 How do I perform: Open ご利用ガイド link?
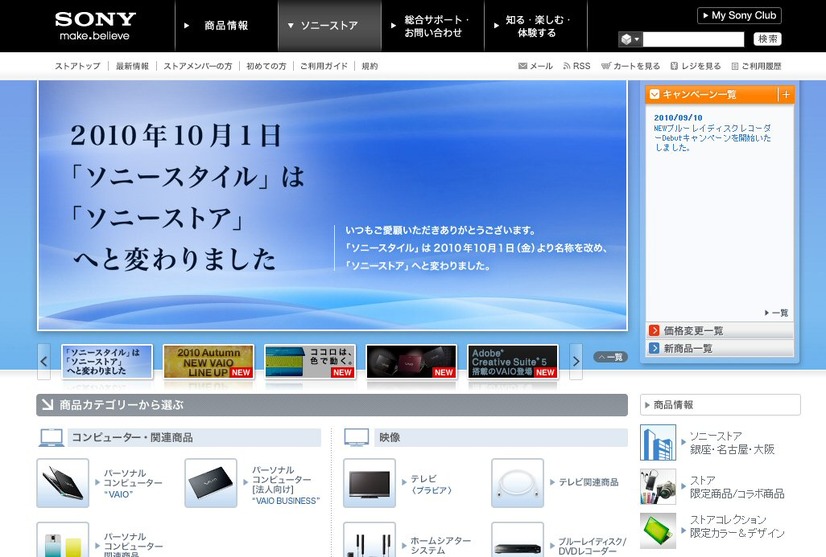[323, 66]
